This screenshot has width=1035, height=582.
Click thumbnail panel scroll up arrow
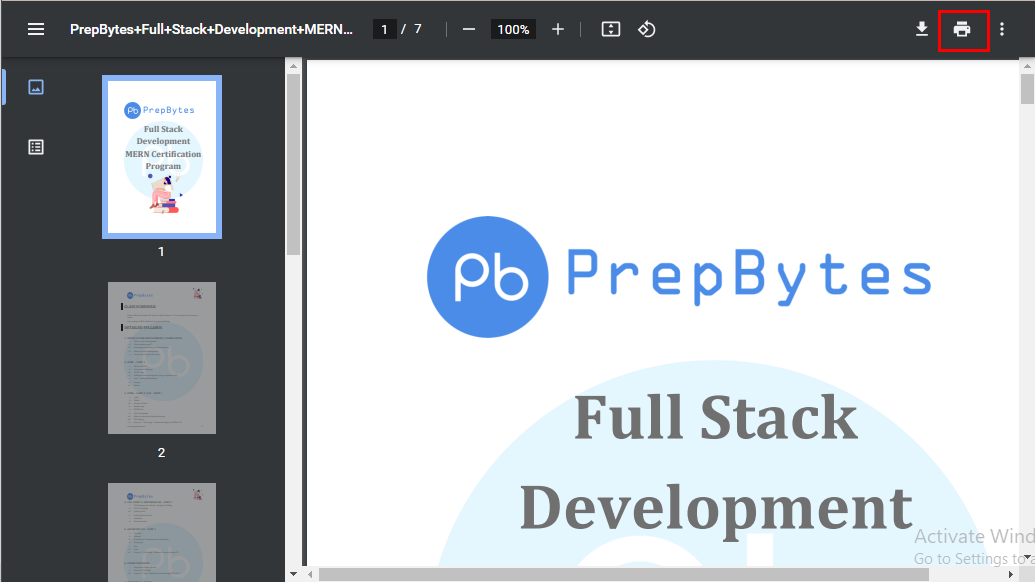click(294, 66)
